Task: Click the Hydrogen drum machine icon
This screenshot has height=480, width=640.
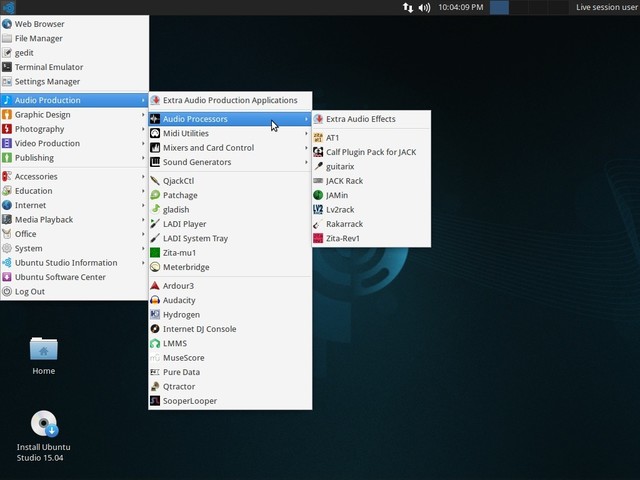Action: (155, 315)
